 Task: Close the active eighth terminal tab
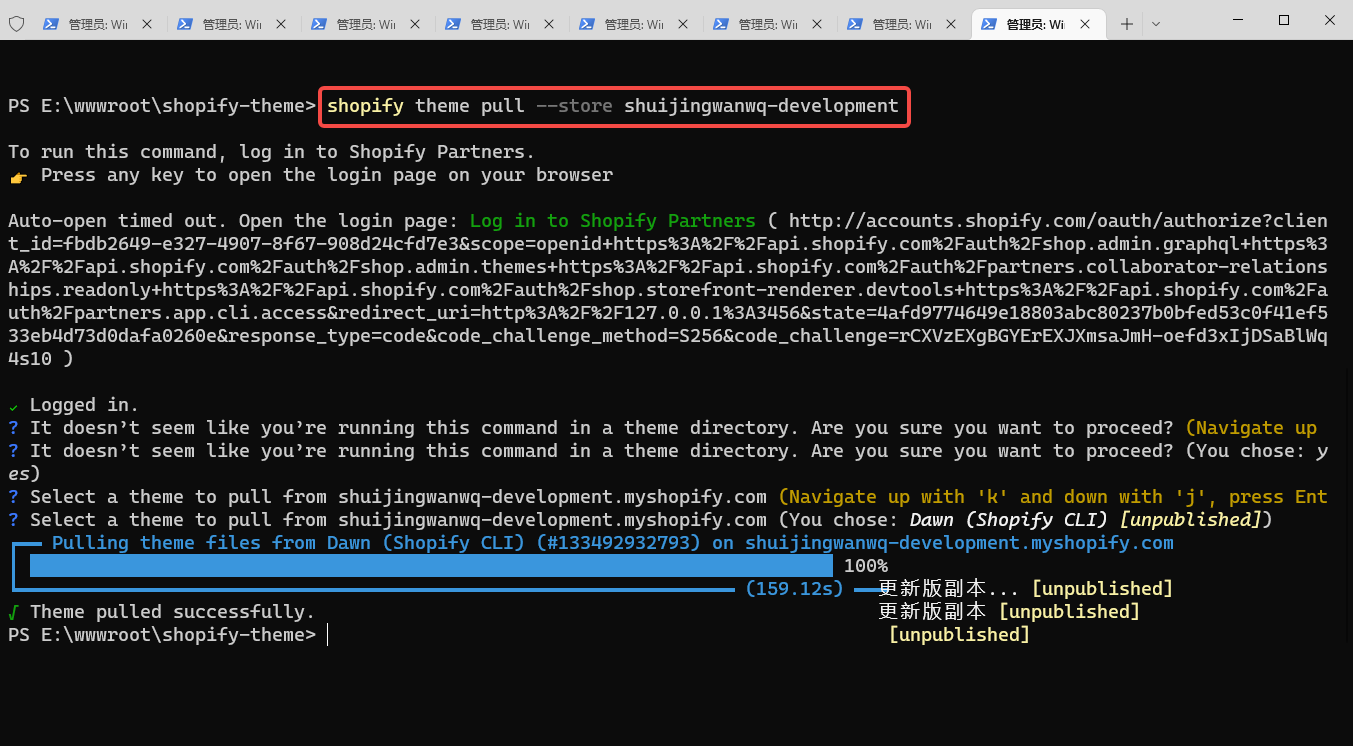coord(1085,24)
